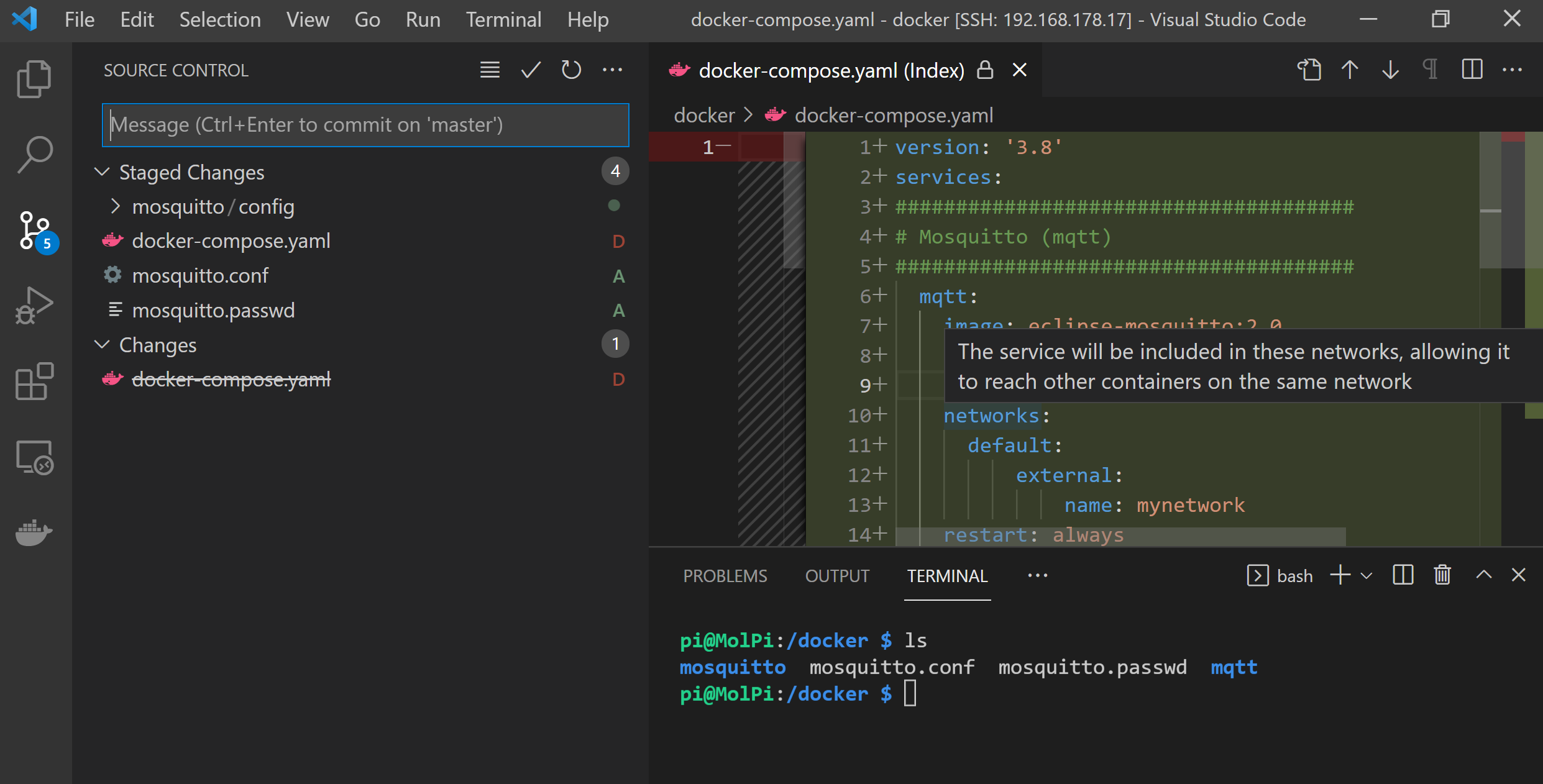
Task: Open the new terminal launch profile dropdown
Action: pos(1367,575)
